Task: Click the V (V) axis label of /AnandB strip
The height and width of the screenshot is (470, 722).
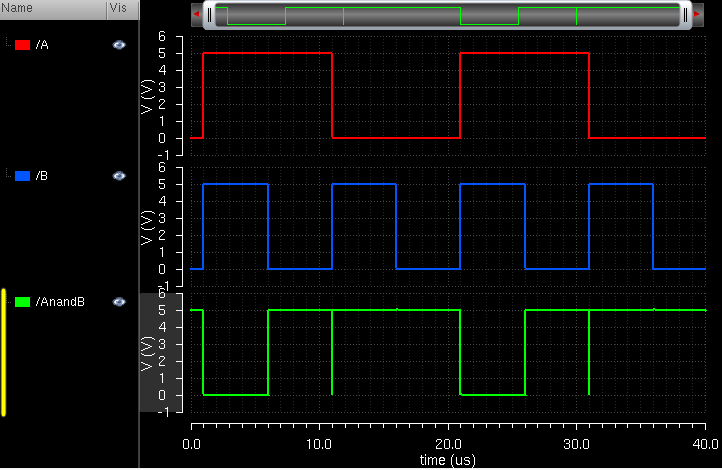Action: click(147, 352)
